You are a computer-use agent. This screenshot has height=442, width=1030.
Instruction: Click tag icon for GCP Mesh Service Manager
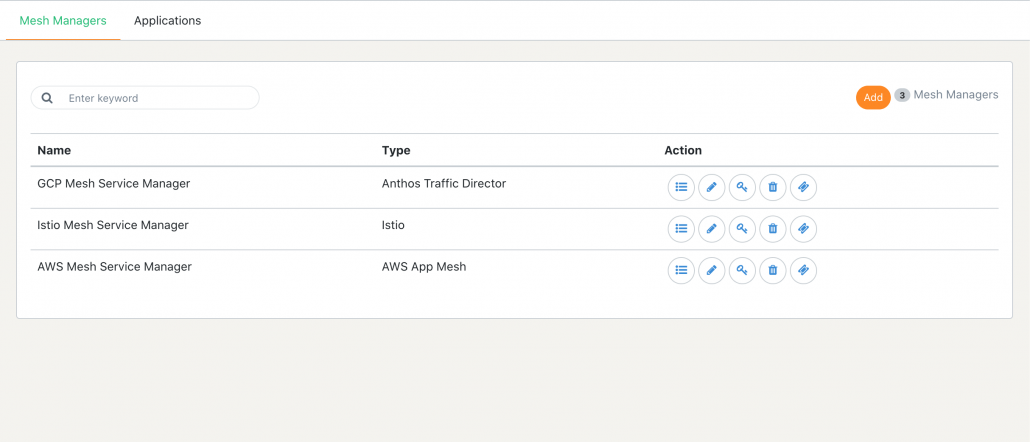click(803, 187)
